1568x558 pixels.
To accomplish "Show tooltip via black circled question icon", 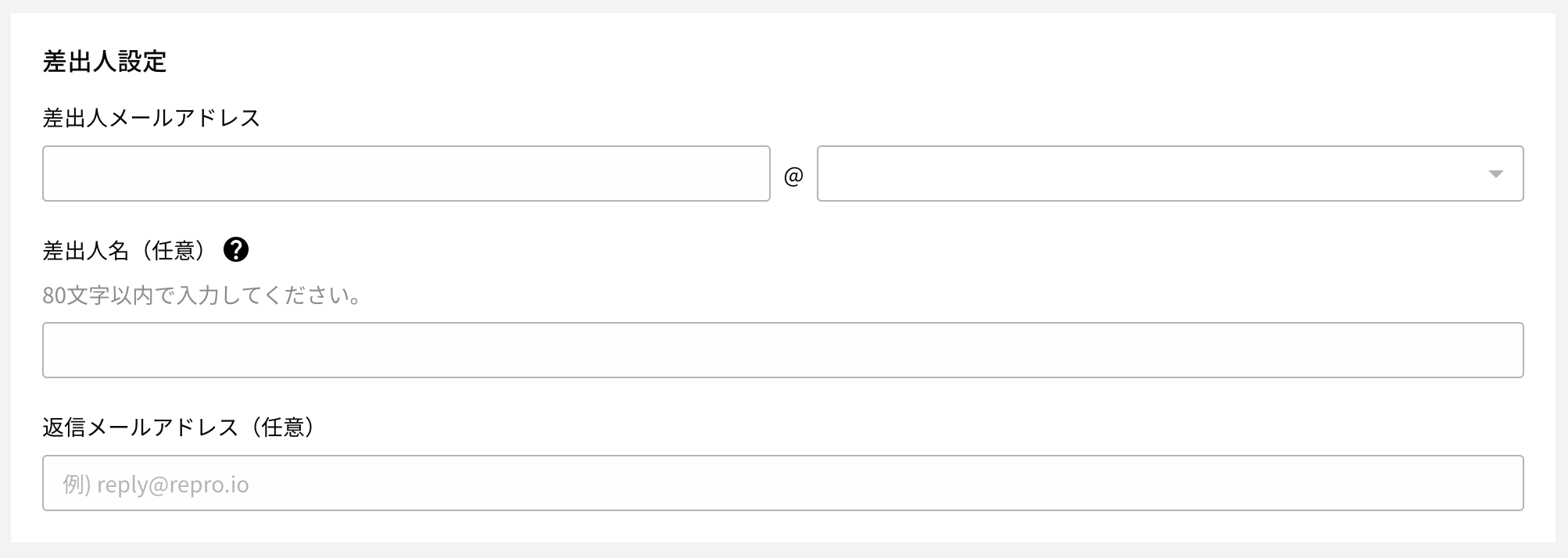I will click(236, 250).
